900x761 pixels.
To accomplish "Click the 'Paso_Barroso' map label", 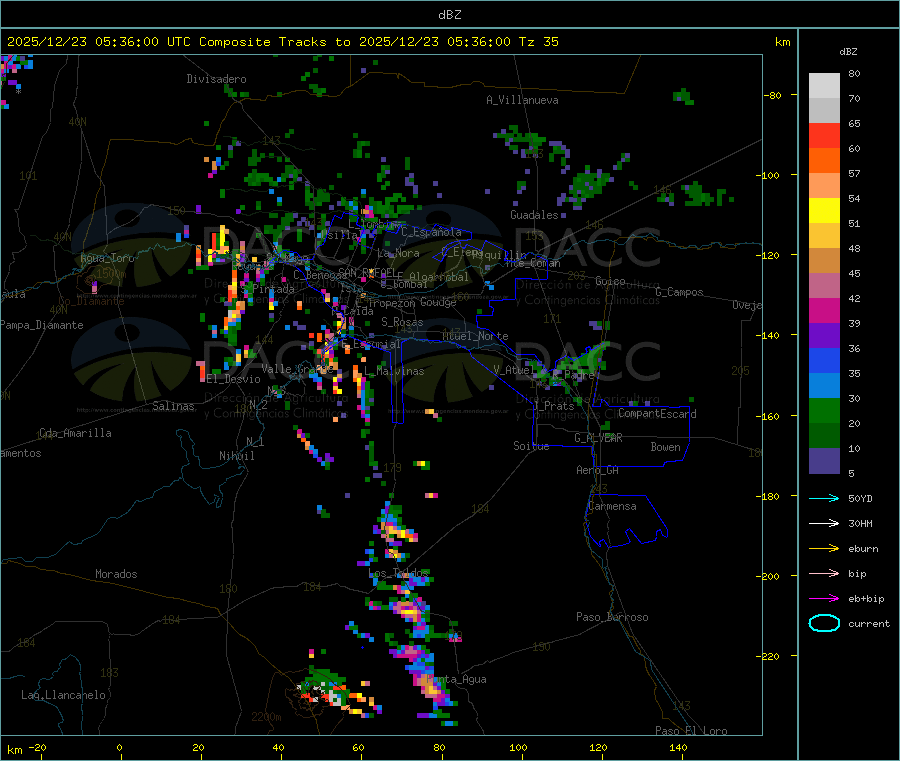I will pyautogui.click(x=612, y=617).
